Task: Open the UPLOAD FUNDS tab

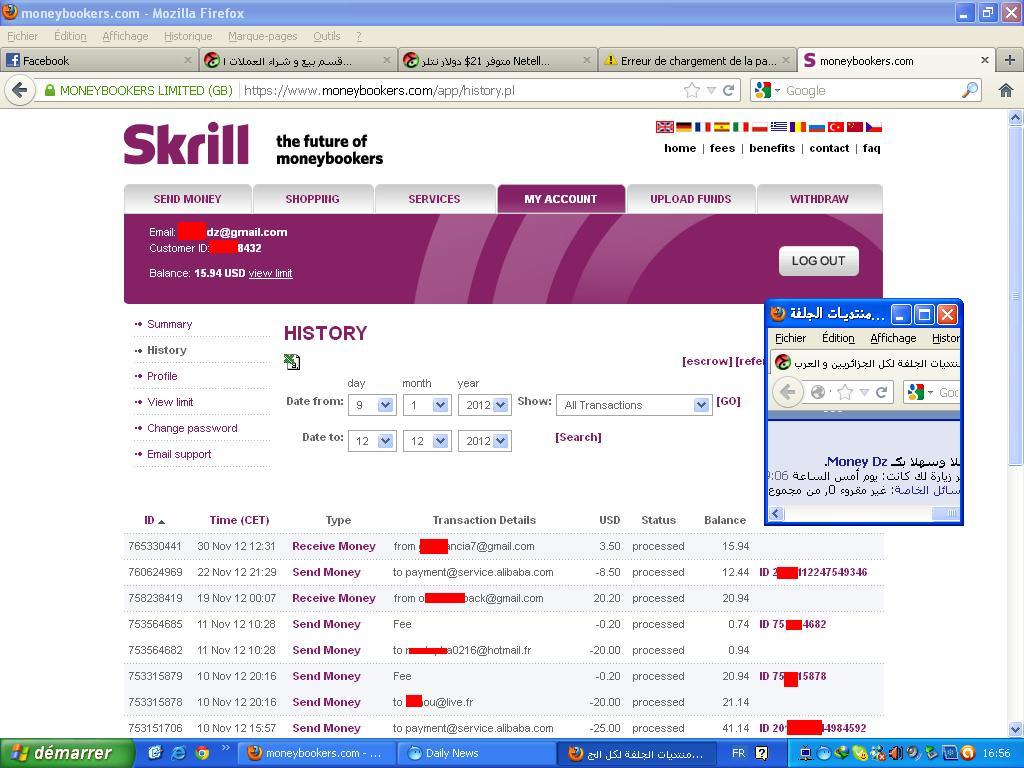Action: (691, 199)
